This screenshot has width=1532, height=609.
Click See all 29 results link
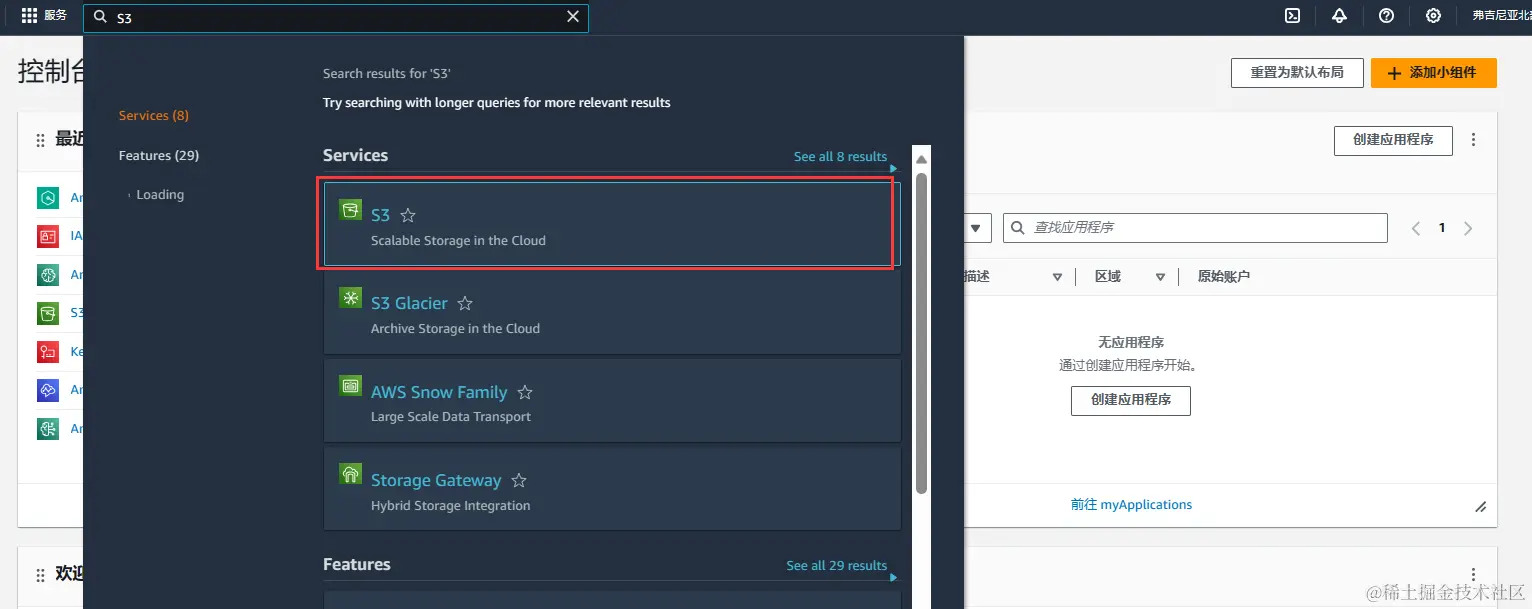pos(836,566)
